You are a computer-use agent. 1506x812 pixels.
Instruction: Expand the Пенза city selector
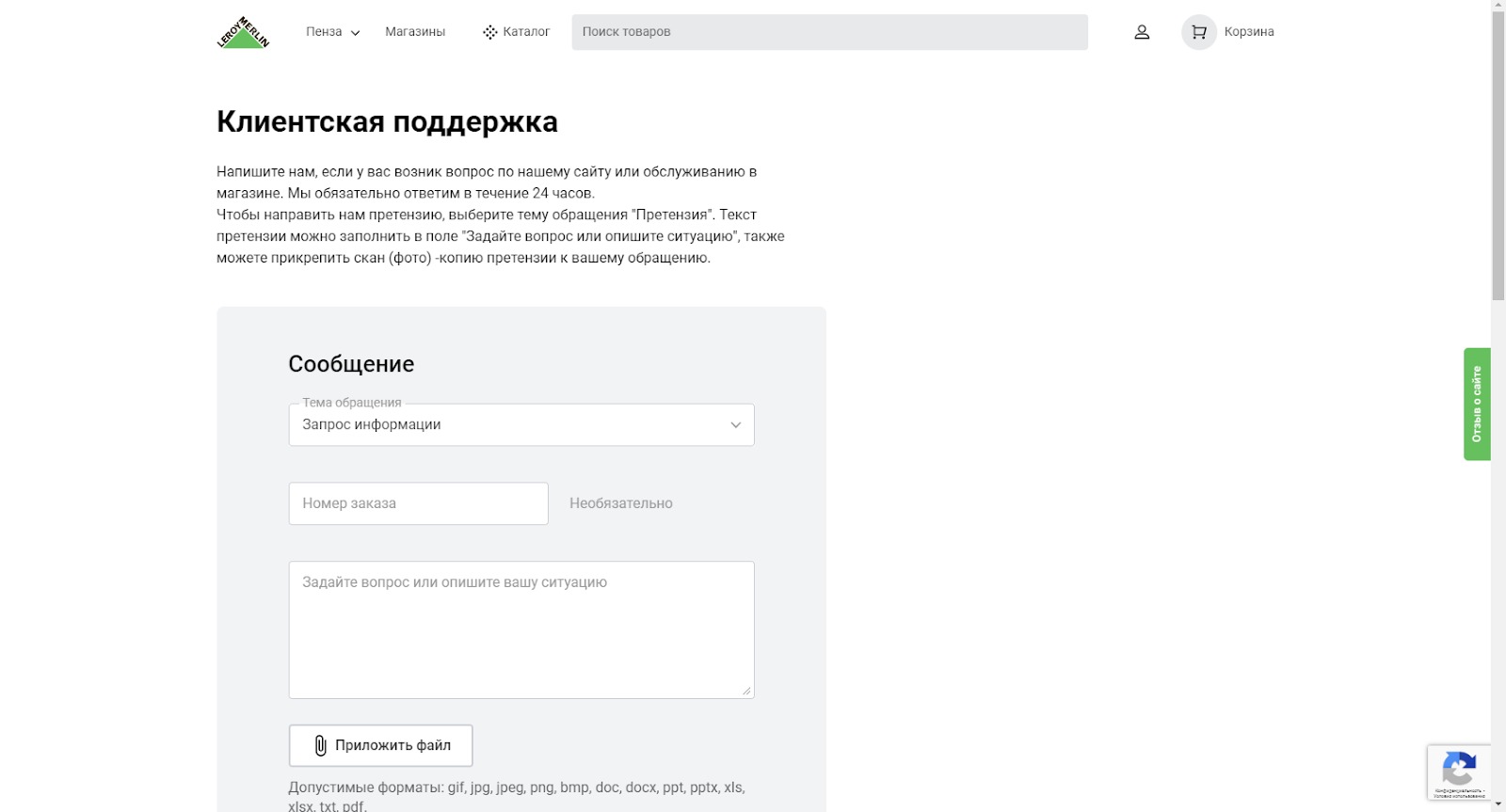coord(332,32)
